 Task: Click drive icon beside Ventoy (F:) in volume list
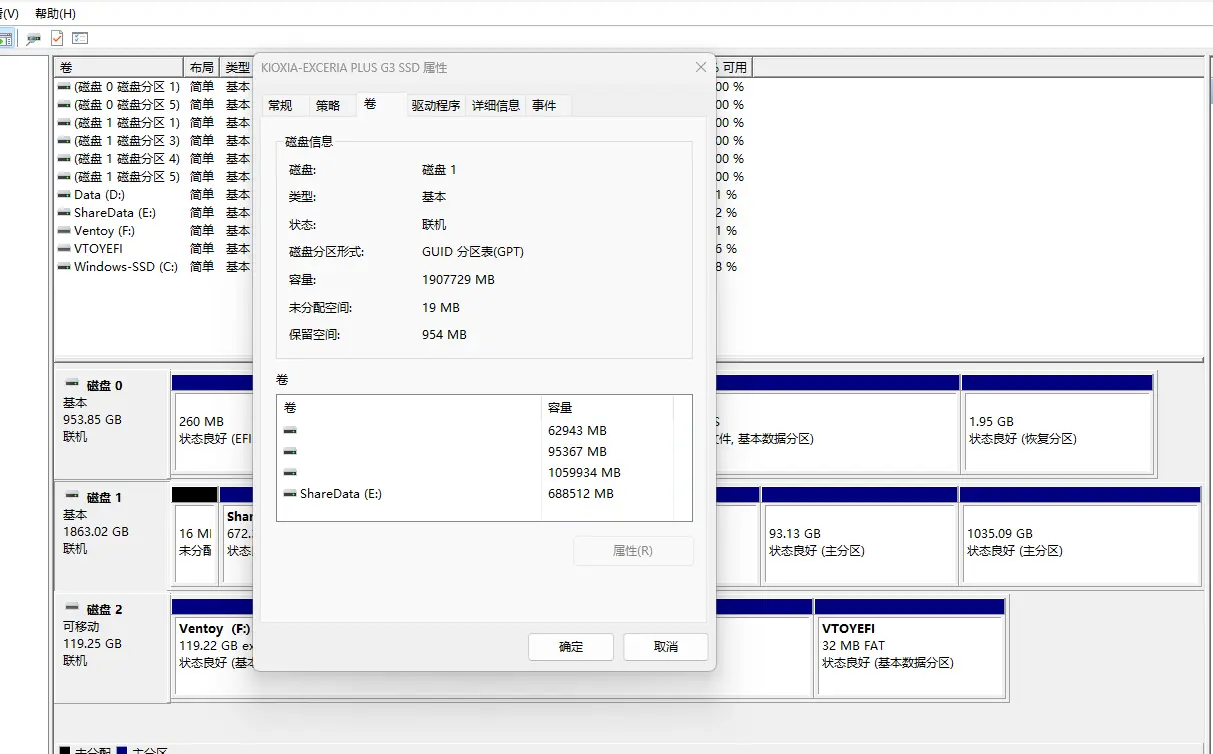coord(64,231)
